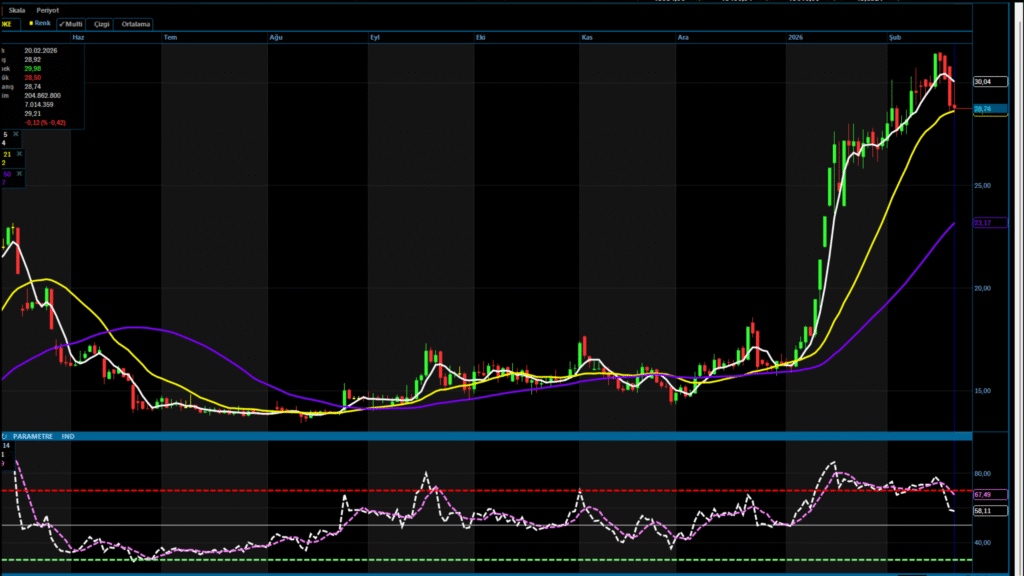Image resolution: width=1024 pixels, height=576 pixels.
Task: Click the Şub month marker
Action: point(895,37)
